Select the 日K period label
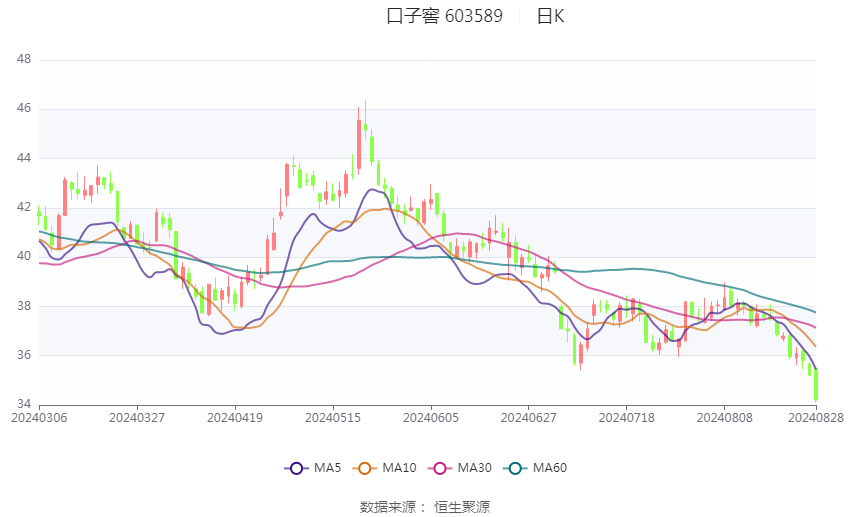This screenshot has width=850, height=517. 550,16
